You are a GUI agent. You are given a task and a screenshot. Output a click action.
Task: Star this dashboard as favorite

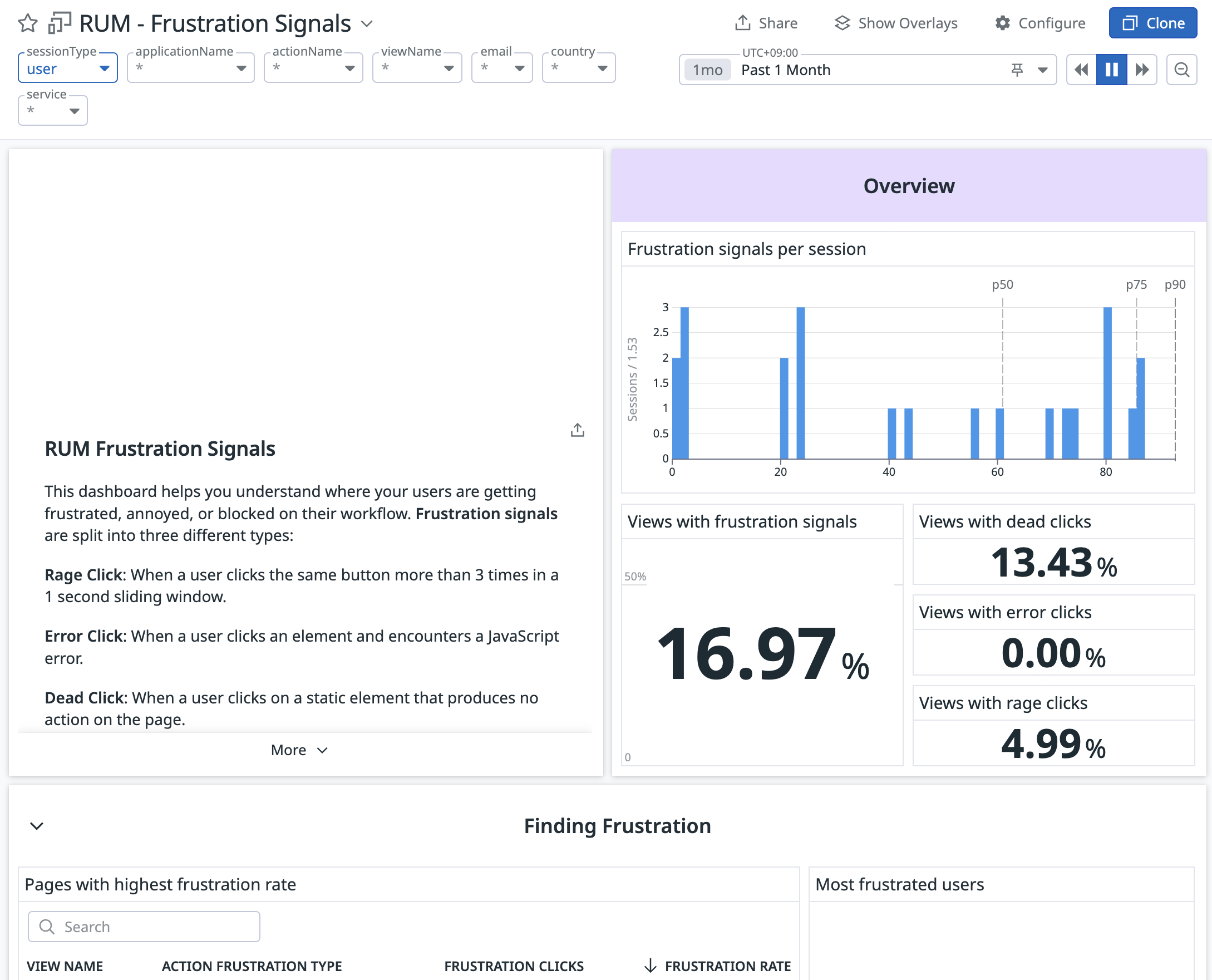pyautogui.click(x=27, y=24)
